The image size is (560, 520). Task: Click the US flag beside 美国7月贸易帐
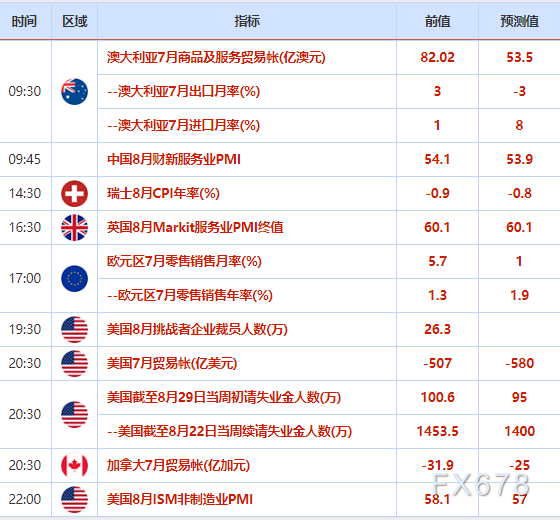74,364
